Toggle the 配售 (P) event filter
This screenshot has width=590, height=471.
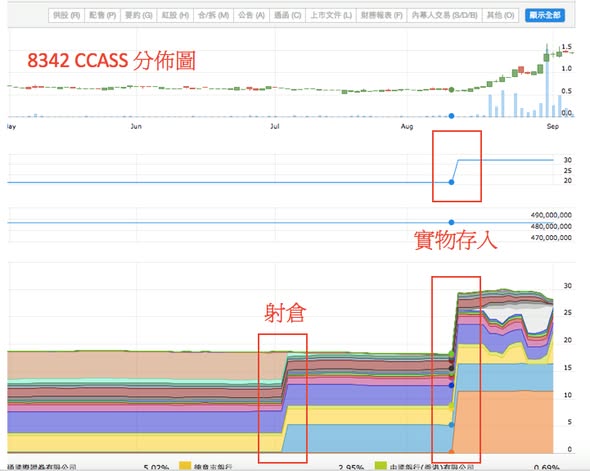click(102, 15)
